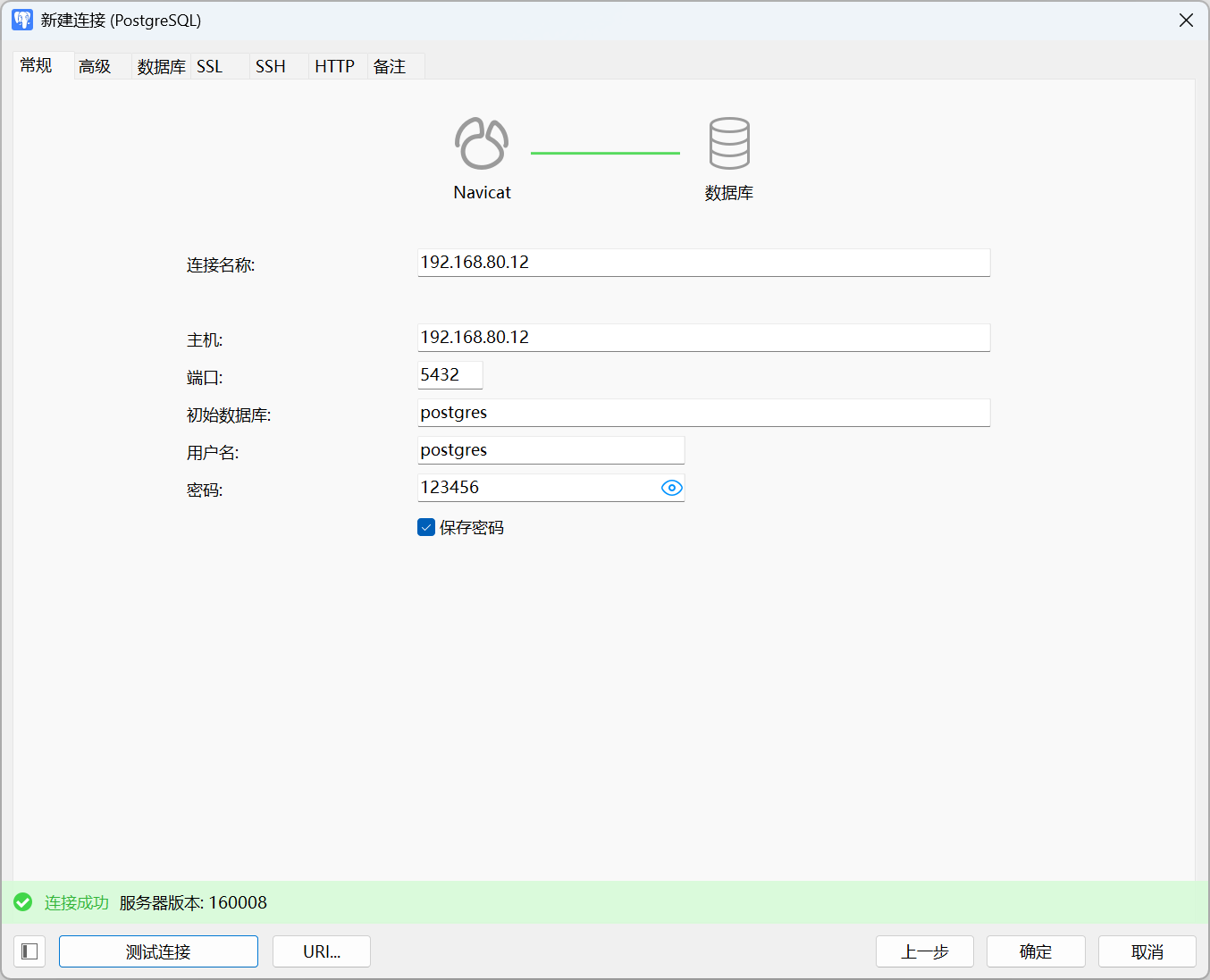Screen dimensions: 1210x980
Task: Switch to the SSL tab
Action: click(x=210, y=66)
